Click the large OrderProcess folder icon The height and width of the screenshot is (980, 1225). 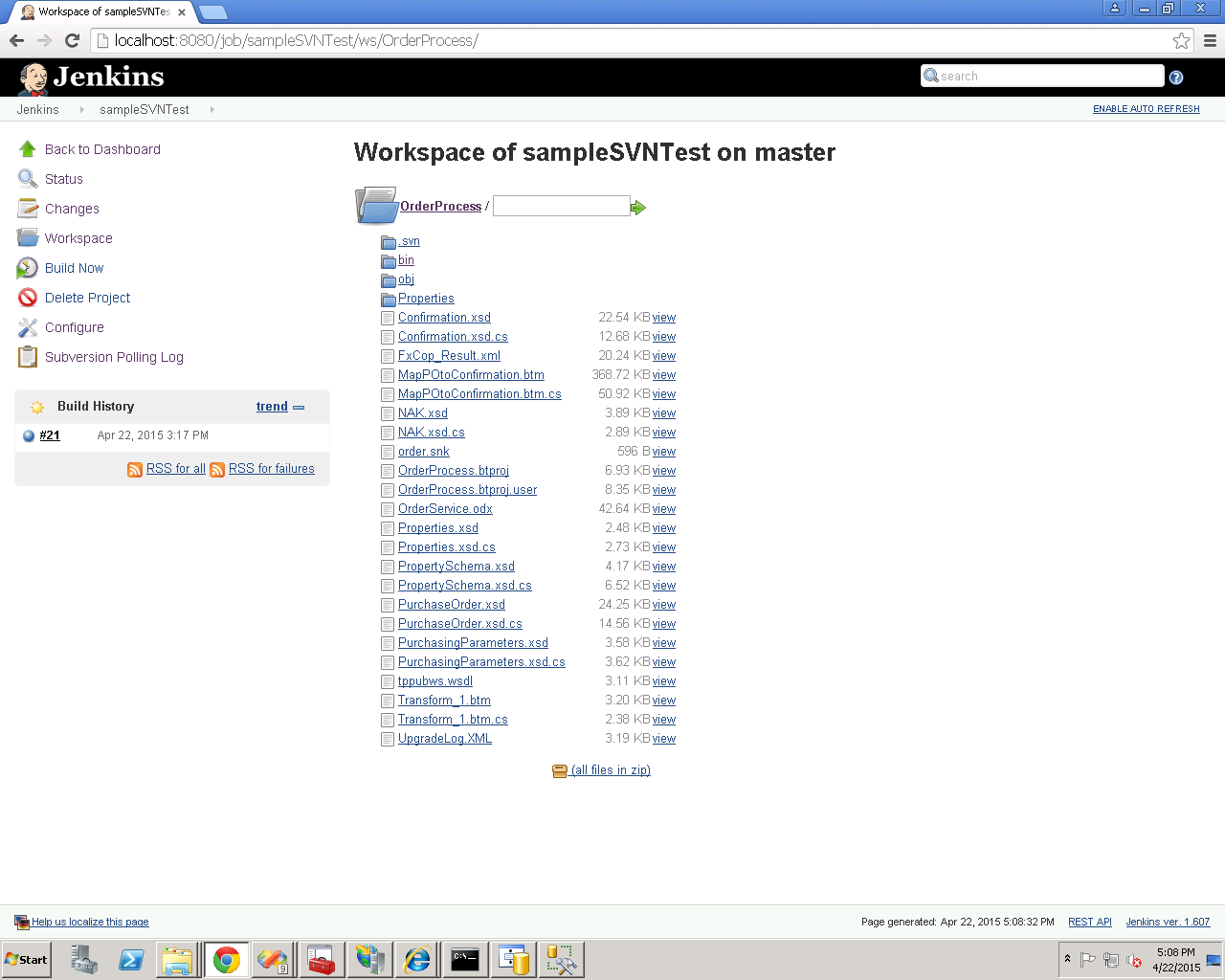point(376,205)
